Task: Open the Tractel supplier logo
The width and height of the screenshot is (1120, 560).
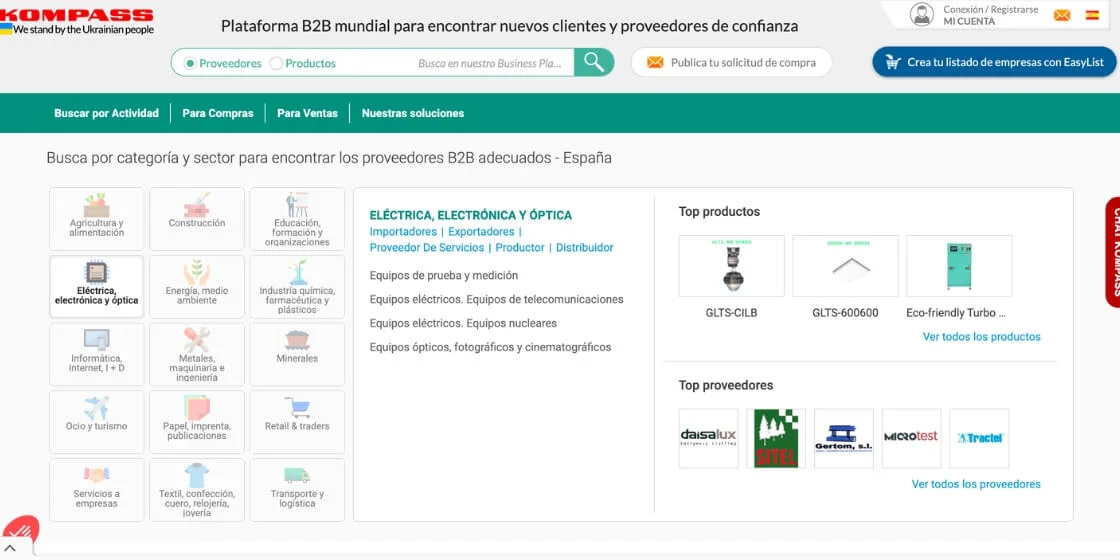Action: (979, 439)
